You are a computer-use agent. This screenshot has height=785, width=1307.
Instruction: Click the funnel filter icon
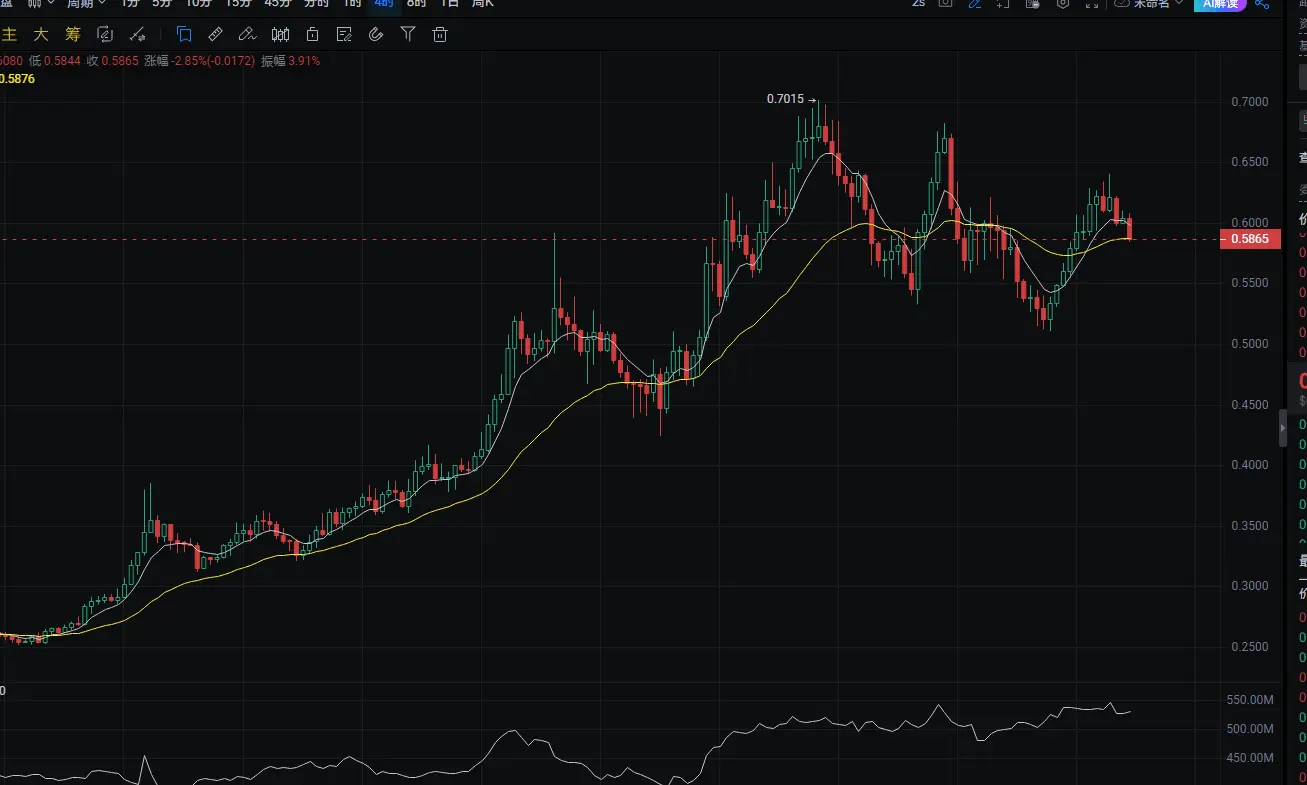408,34
